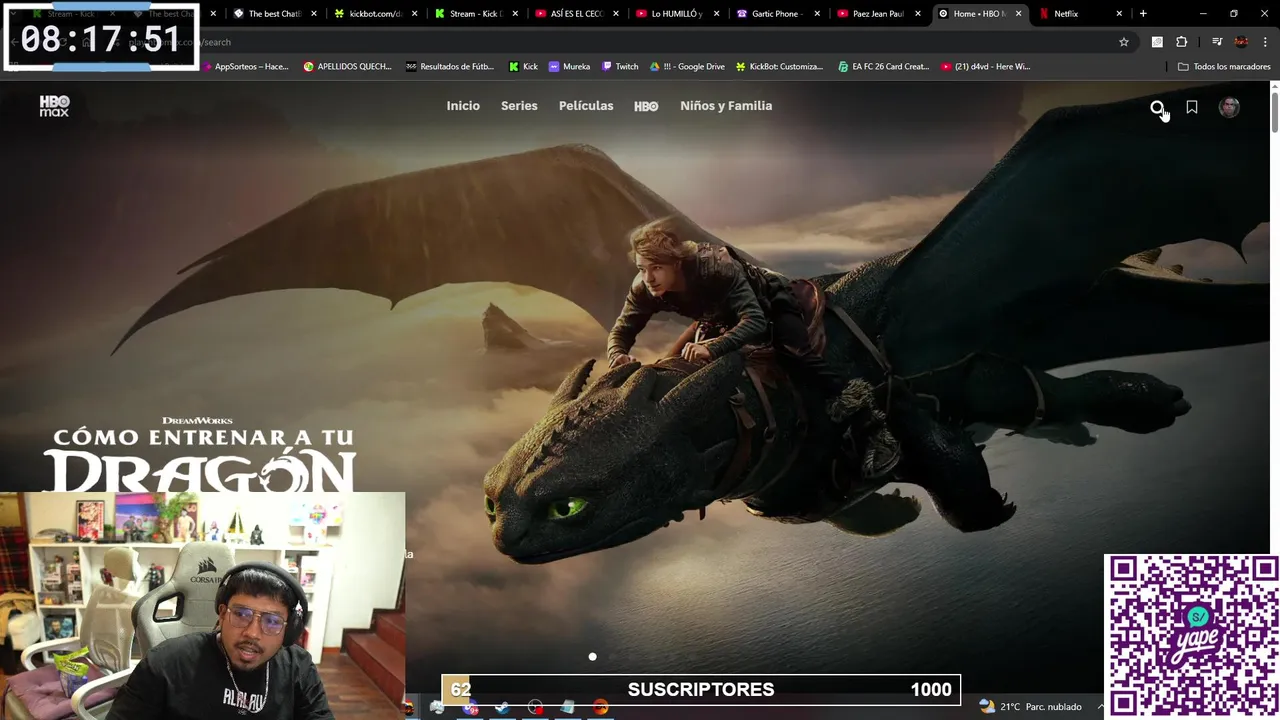1280x720 pixels.
Task: Open Steam from the taskbar
Action: tap(502, 708)
